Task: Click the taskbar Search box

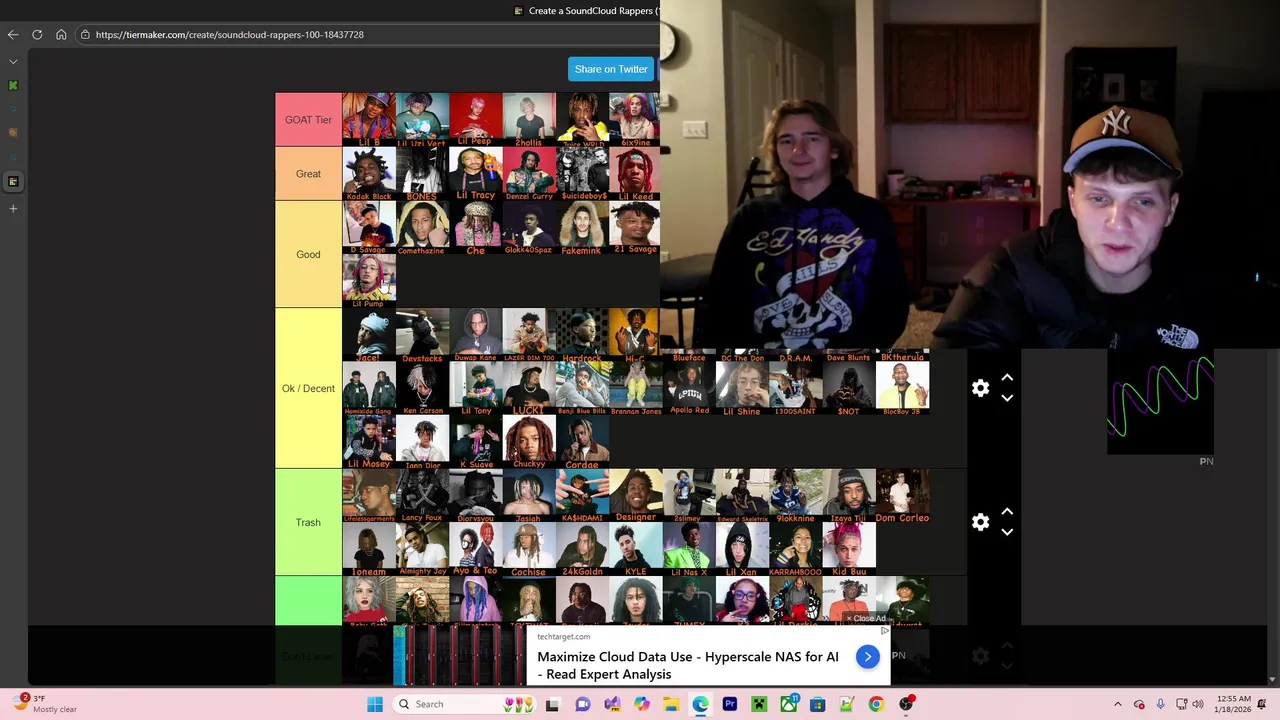Action: pos(466,704)
